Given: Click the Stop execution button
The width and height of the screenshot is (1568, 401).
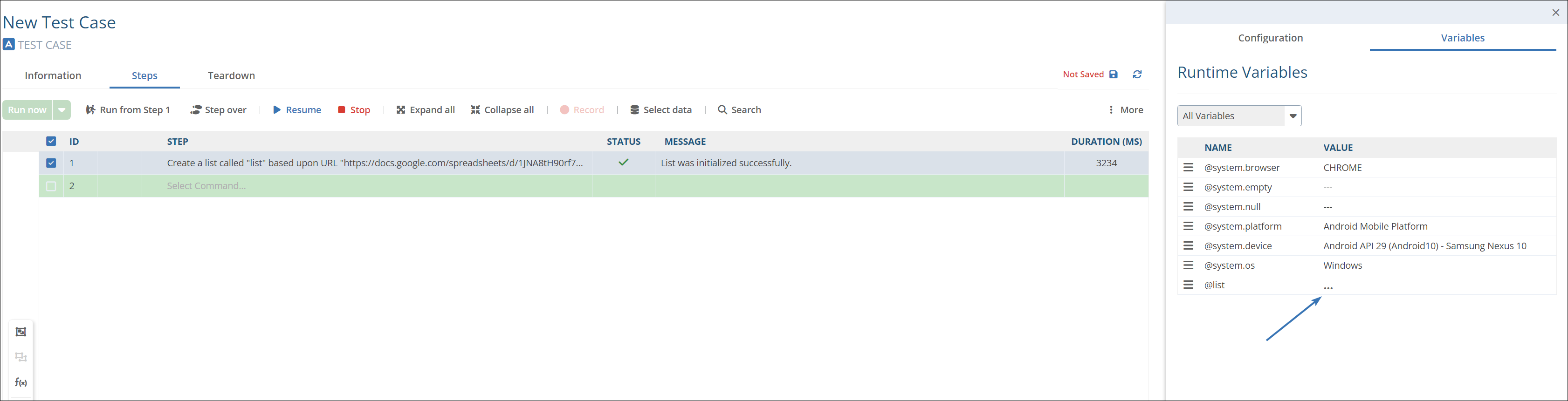Looking at the screenshot, I should (x=354, y=109).
